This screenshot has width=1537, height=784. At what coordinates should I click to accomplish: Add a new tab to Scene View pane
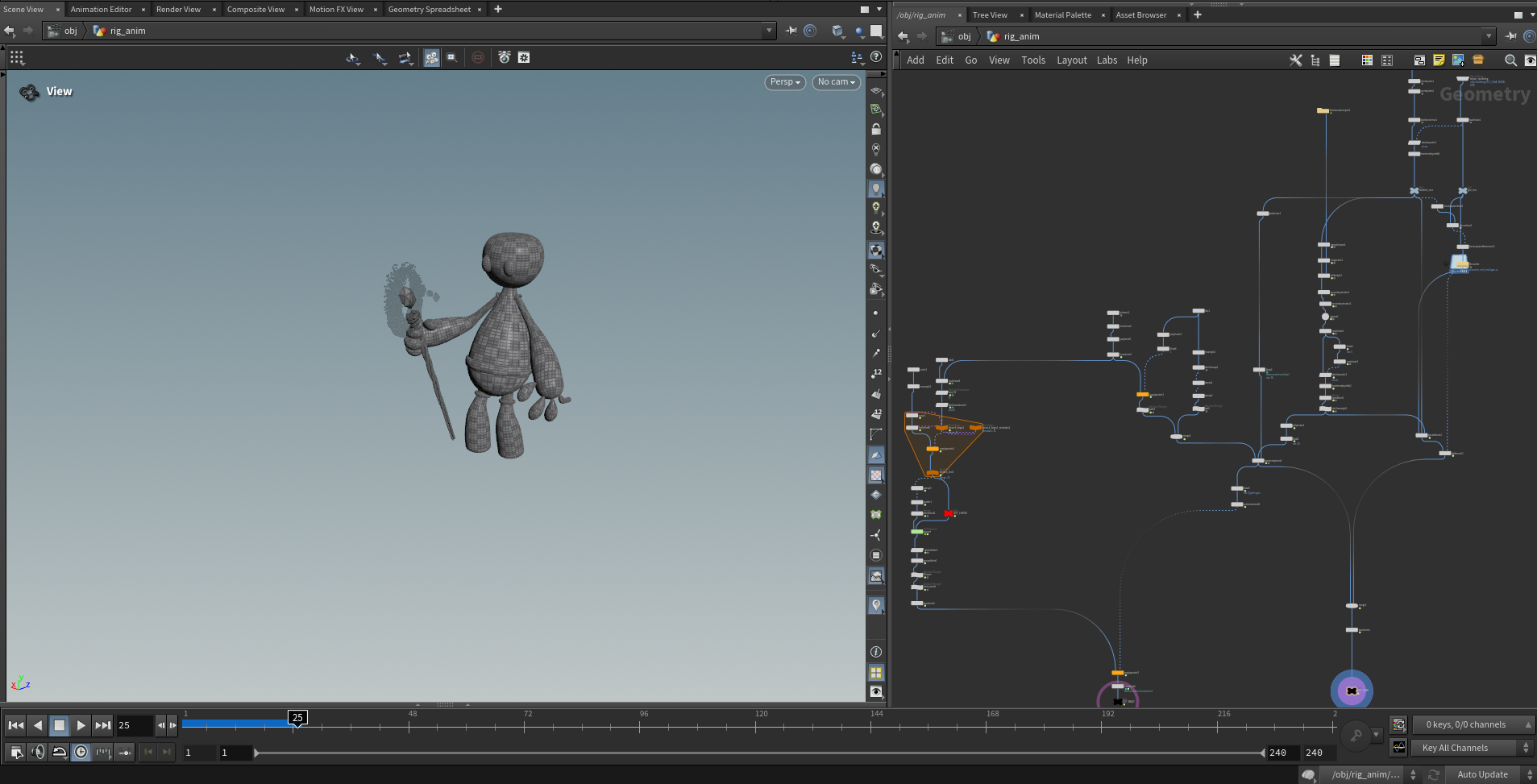498,10
